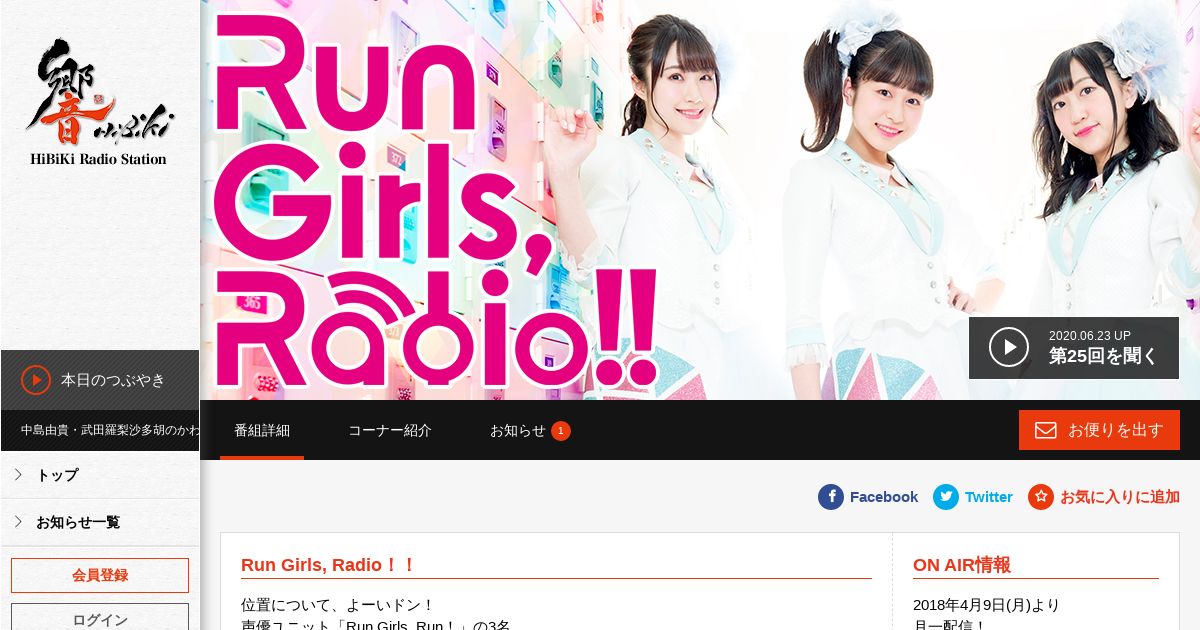Click the scrolling 中島由貴・武田羅梨沙多胡 ticker text
The height and width of the screenshot is (630, 1200).
110,430
